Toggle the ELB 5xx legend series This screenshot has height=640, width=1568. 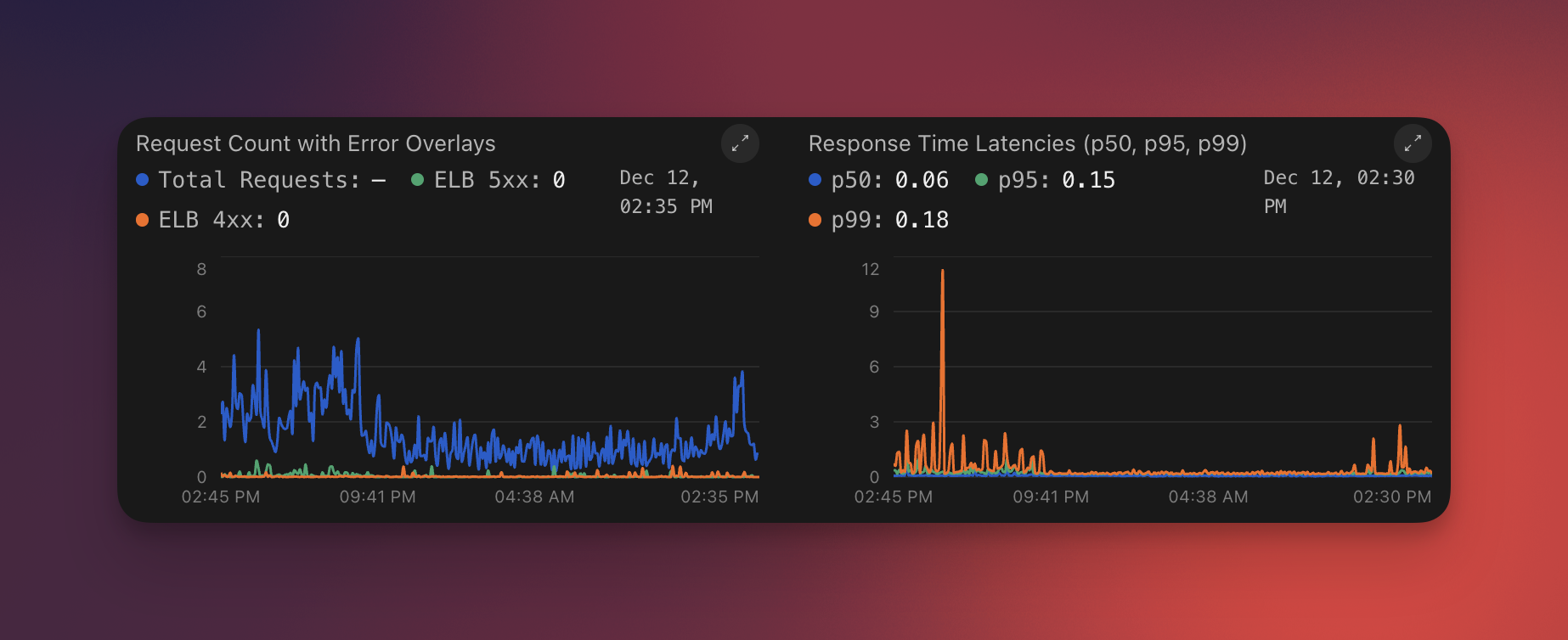(x=488, y=180)
